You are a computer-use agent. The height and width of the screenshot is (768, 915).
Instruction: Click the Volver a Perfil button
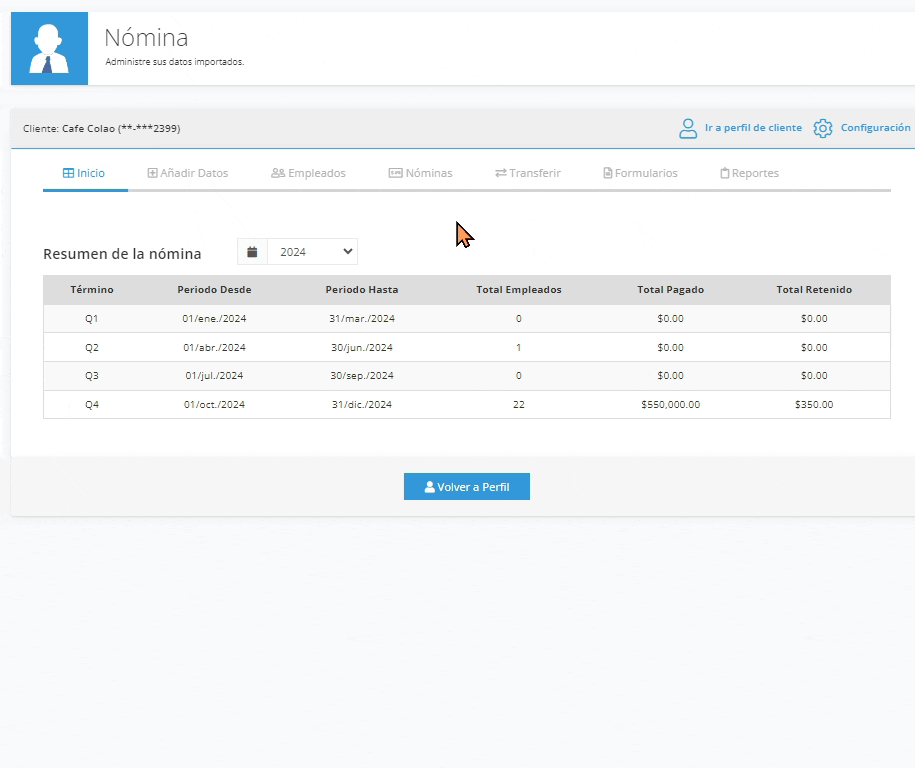pyautogui.click(x=467, y=487)
